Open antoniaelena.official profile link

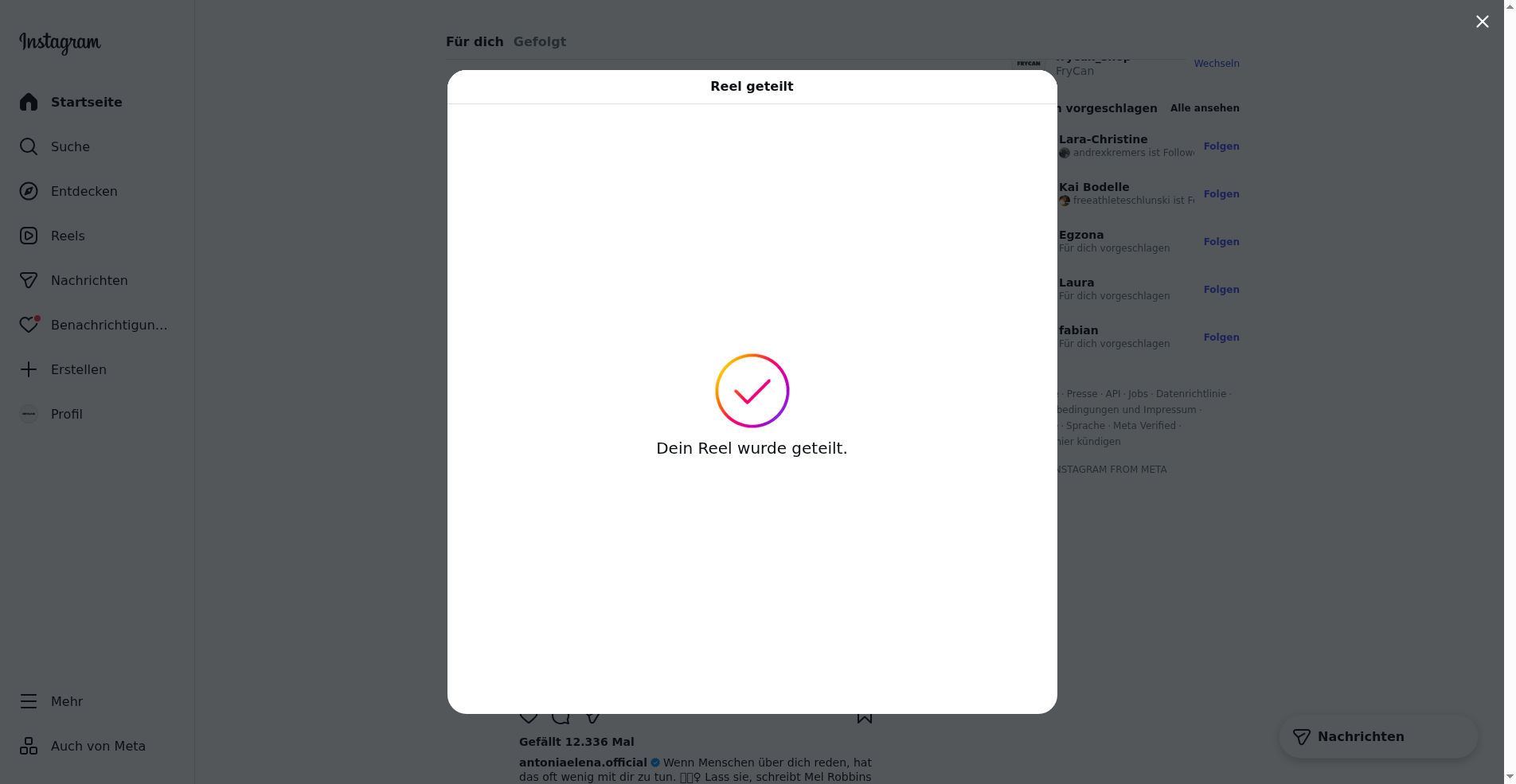click(583, 763)
